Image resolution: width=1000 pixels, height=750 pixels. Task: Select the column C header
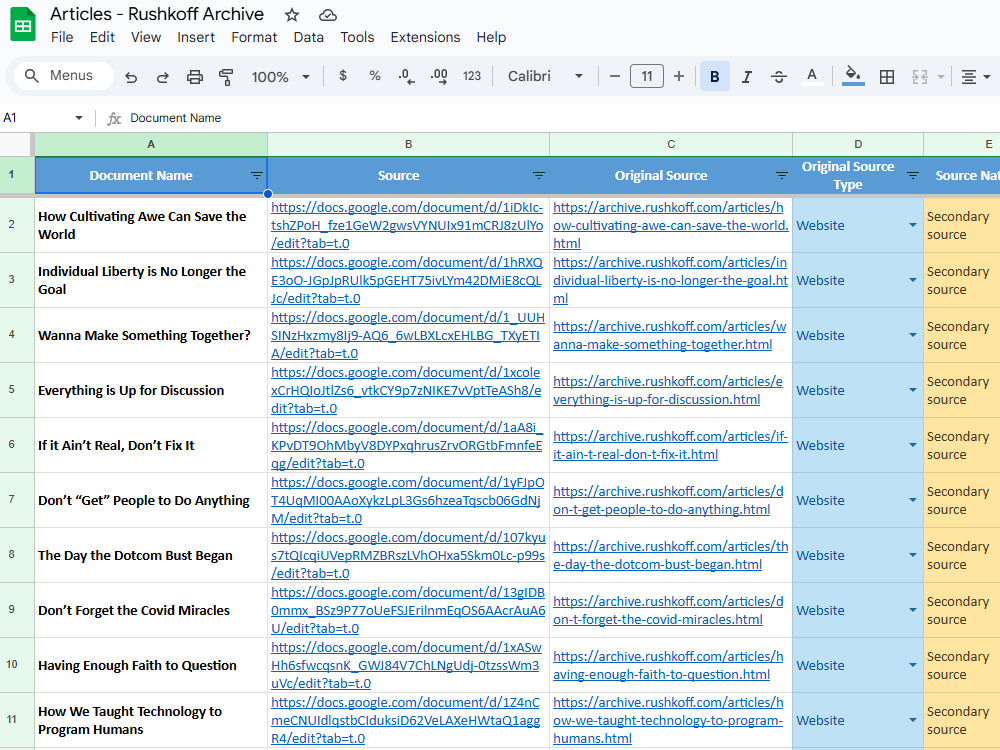(x=671, y=144)
